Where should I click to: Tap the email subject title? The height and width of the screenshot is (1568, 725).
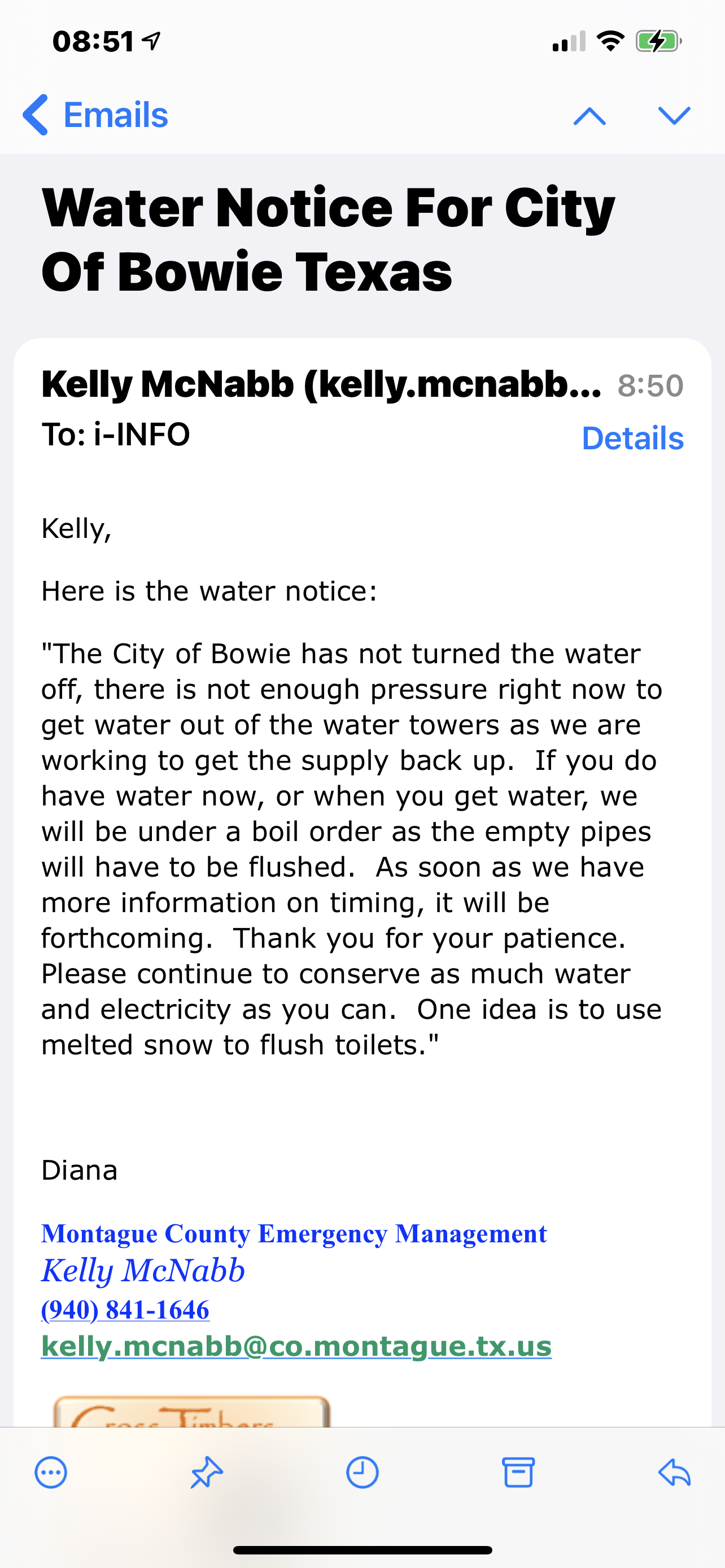pyautogui.click(x=329, y=239)
